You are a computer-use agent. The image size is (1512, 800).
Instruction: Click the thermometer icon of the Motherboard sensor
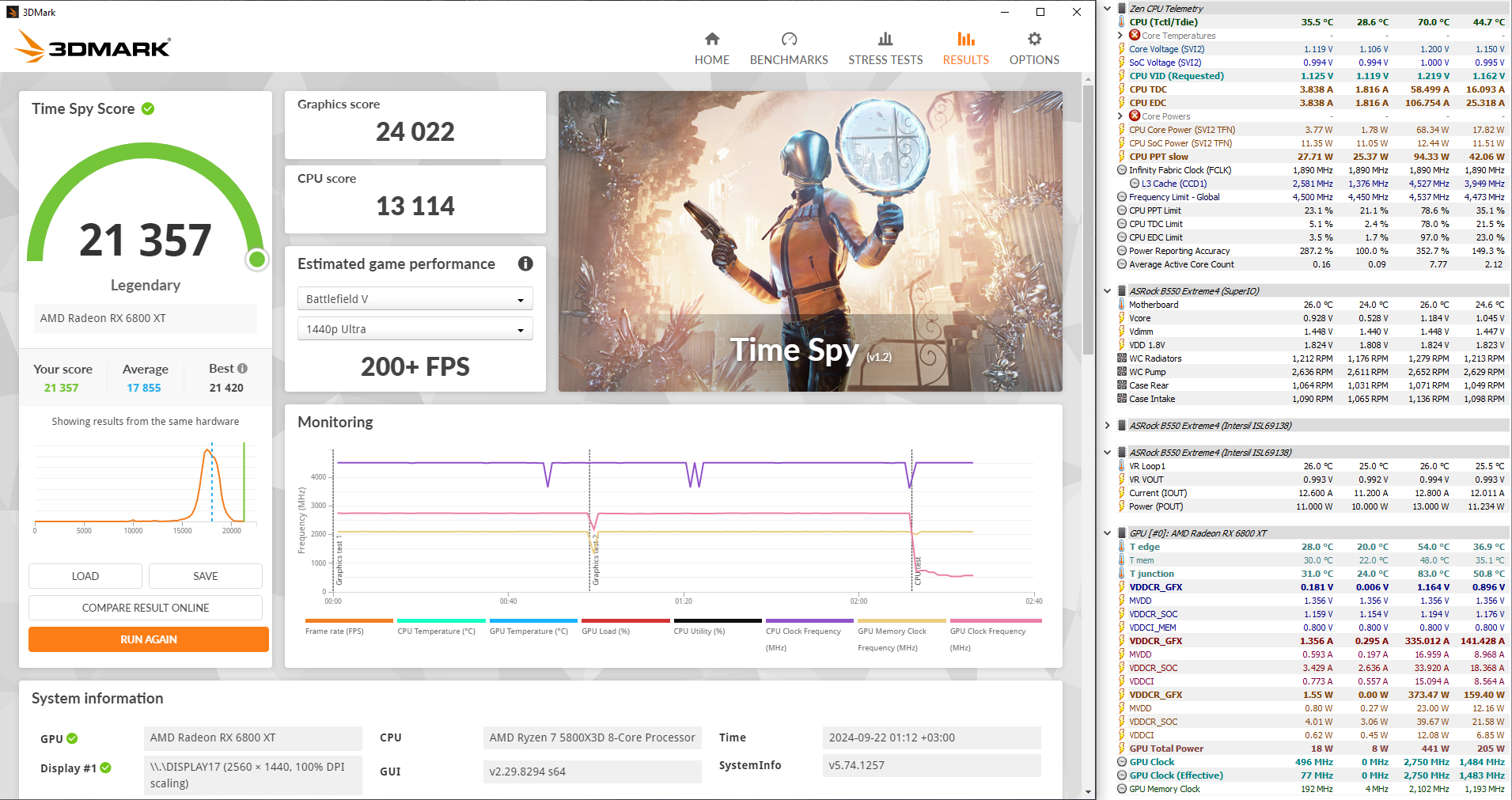coord(1122,305)
